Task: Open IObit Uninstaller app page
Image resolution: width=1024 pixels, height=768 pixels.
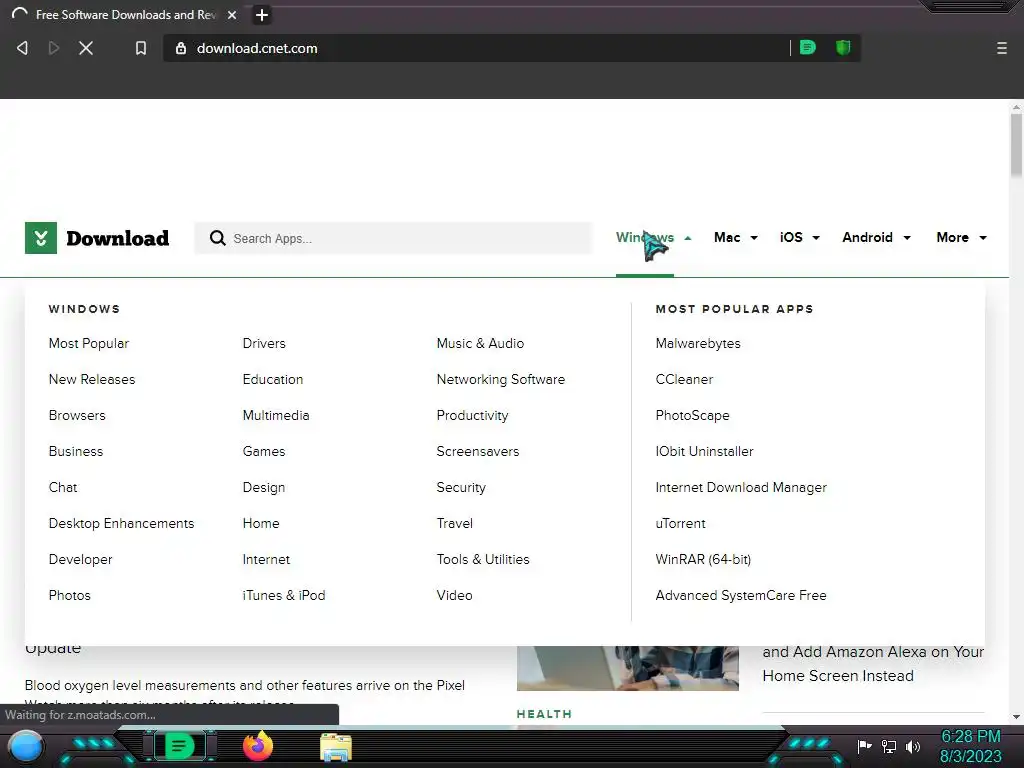Action: coord(705,451)
